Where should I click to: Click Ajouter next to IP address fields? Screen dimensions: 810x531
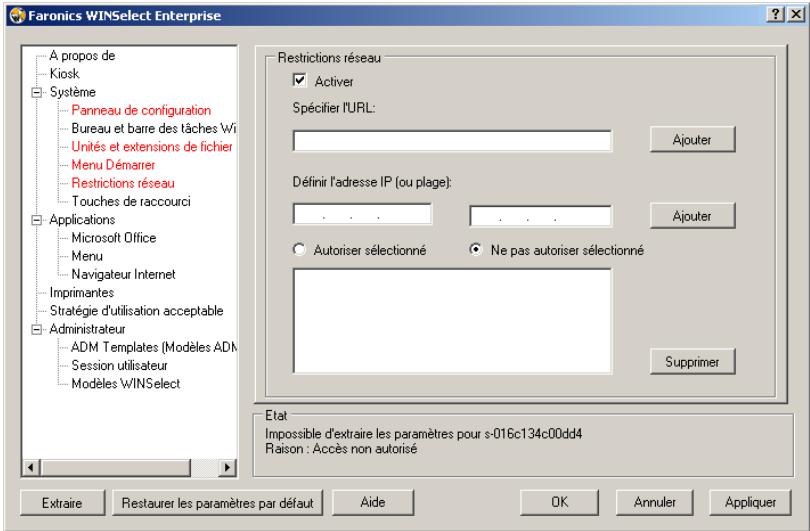[x=692, y=216]
